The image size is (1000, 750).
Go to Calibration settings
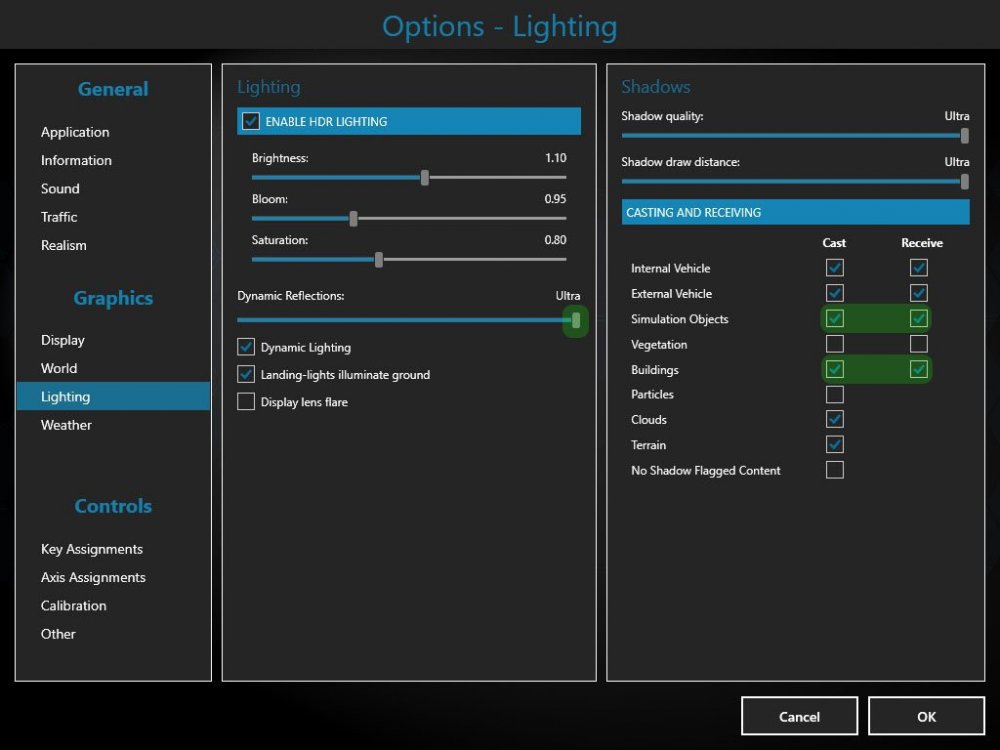coord(73,605)
